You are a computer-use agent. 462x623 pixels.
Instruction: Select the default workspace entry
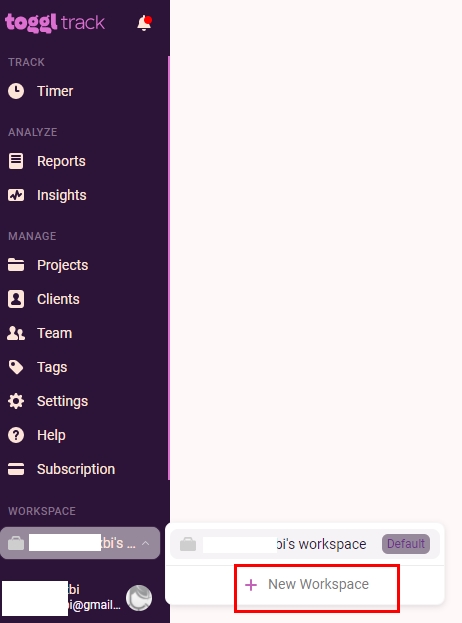point(305,544)
